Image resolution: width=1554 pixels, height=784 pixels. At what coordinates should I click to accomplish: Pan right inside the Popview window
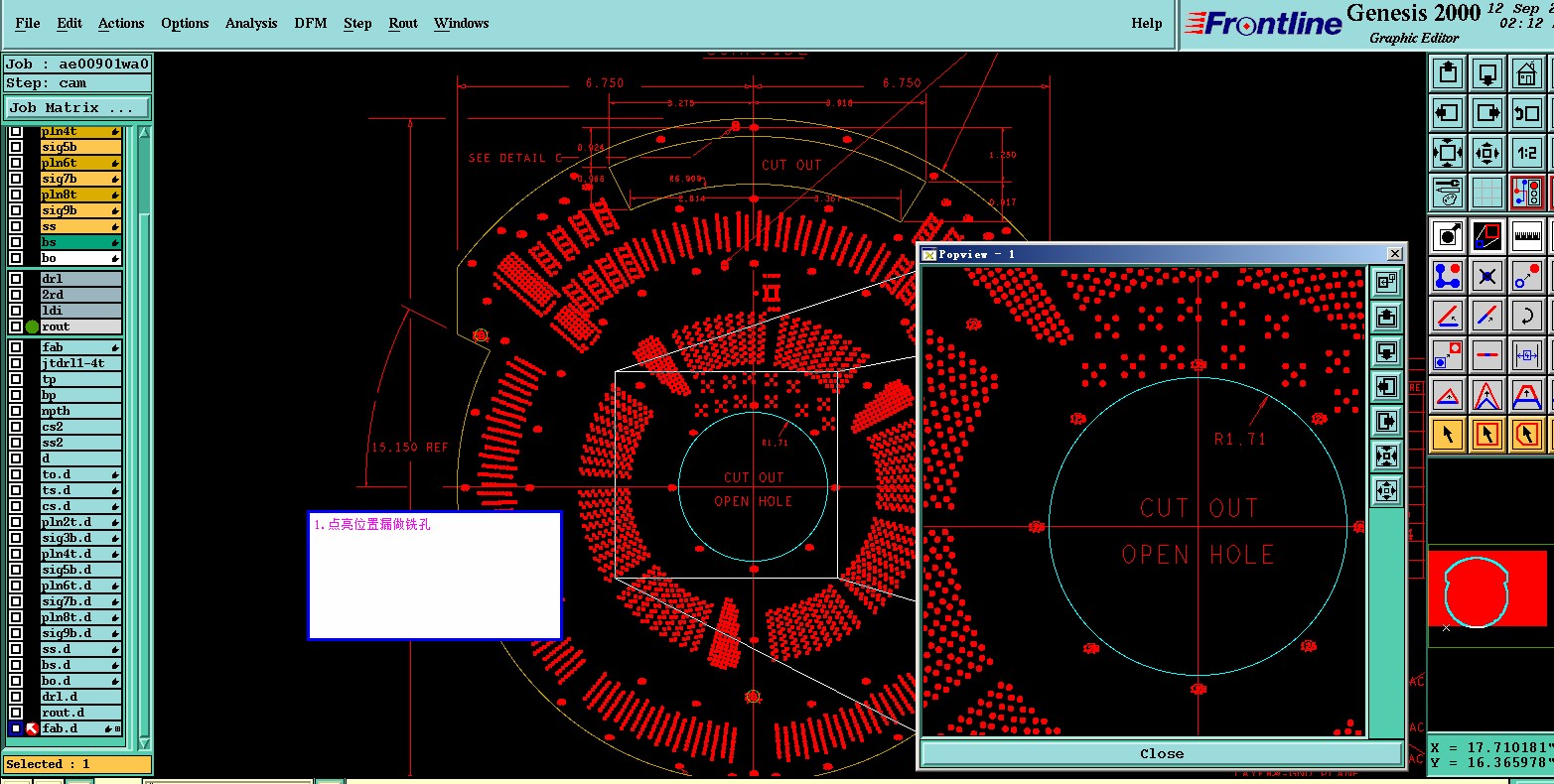(1386, 421)
